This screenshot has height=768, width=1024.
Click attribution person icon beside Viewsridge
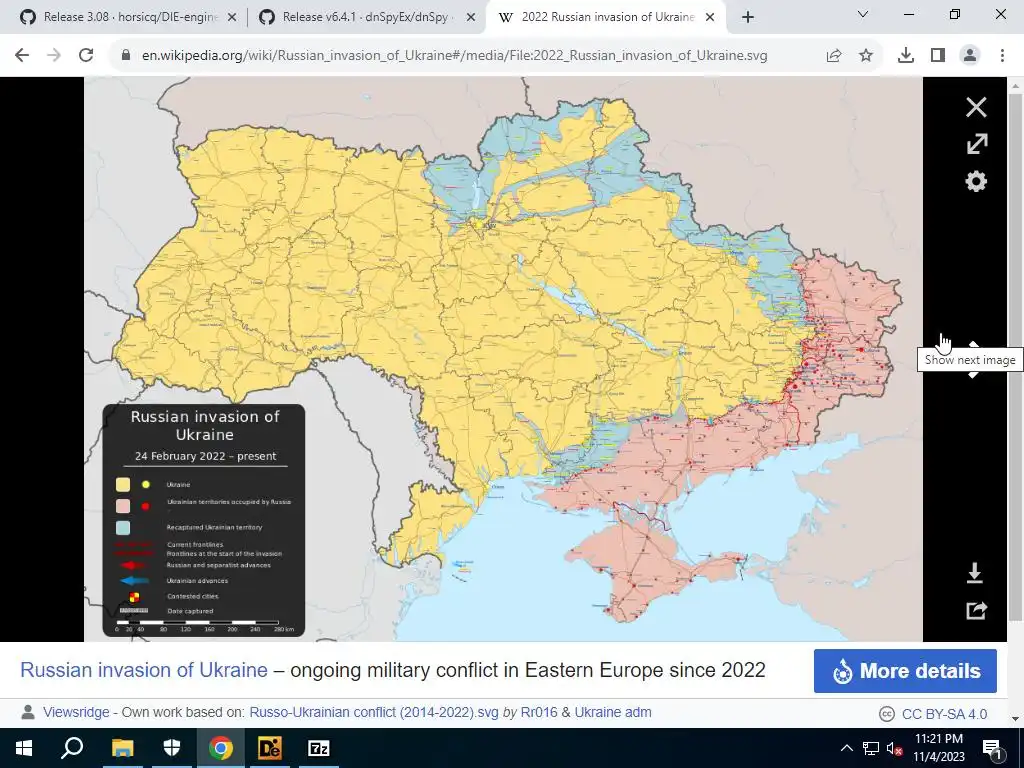pos(27,712)
